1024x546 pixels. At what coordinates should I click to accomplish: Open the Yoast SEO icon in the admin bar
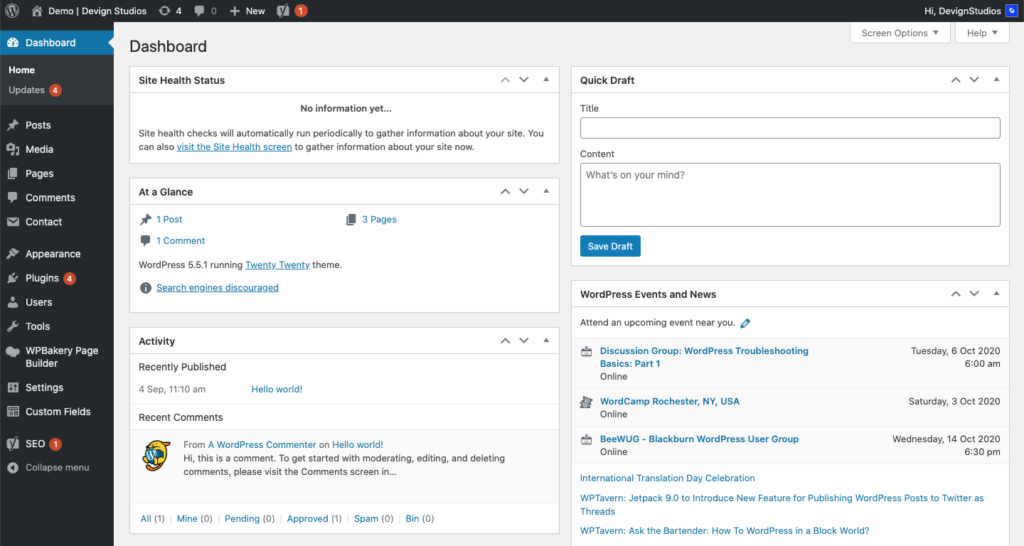(x=283, y=10)
